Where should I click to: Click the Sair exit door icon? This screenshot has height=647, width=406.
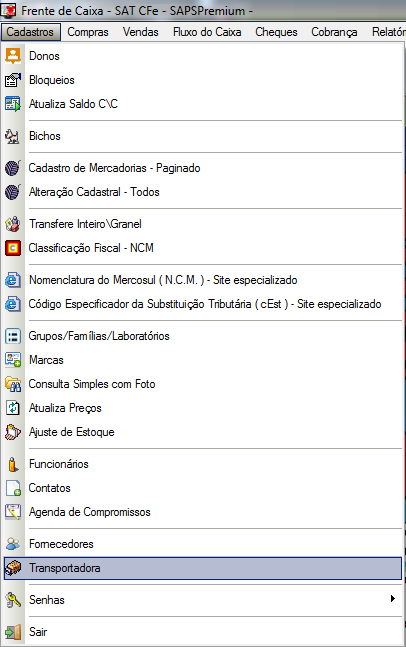[13, 632]
